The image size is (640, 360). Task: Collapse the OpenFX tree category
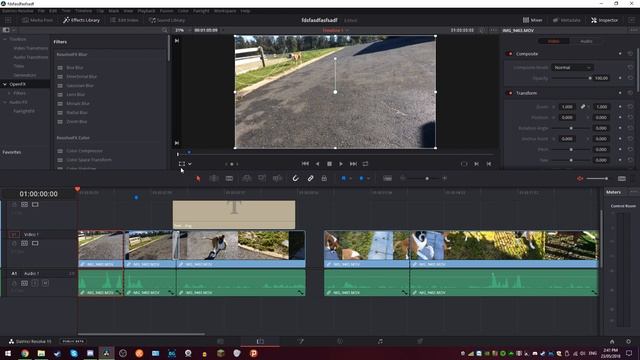(5, 84)
